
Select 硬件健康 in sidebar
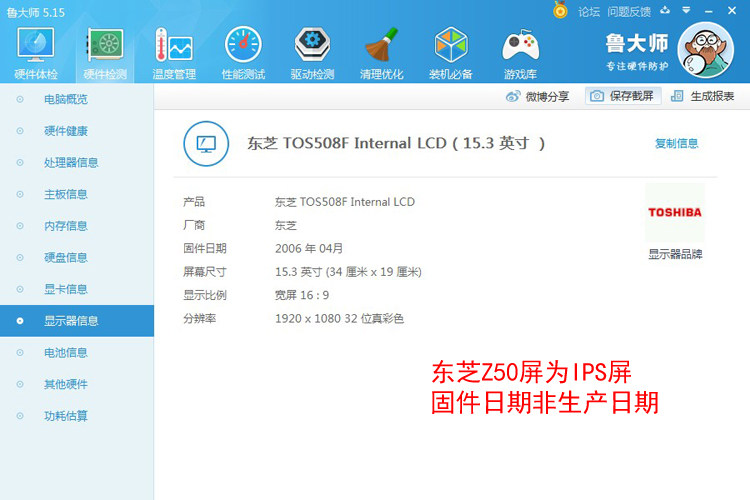coord(77,131)
